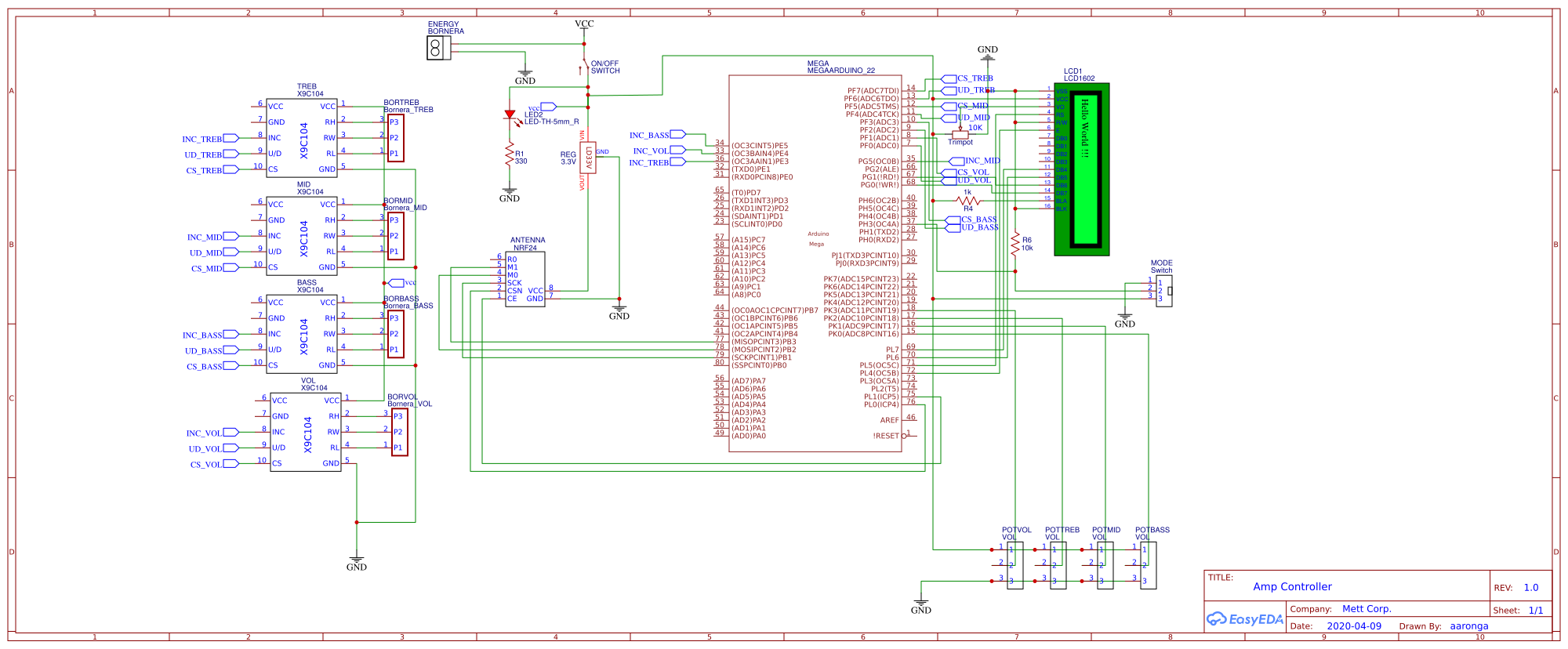Select the POTBASS connector symbol
This screenshot has height=649, width=1568.
[1148, 565]
